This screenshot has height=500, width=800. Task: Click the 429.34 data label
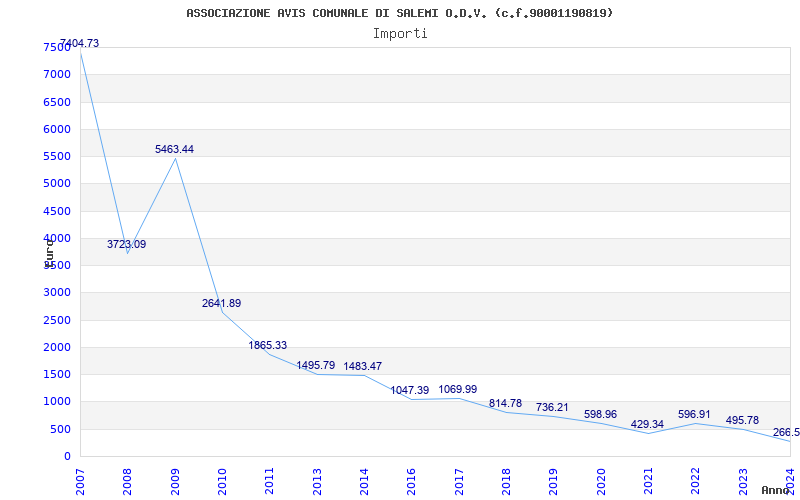(x=647, y=424)
